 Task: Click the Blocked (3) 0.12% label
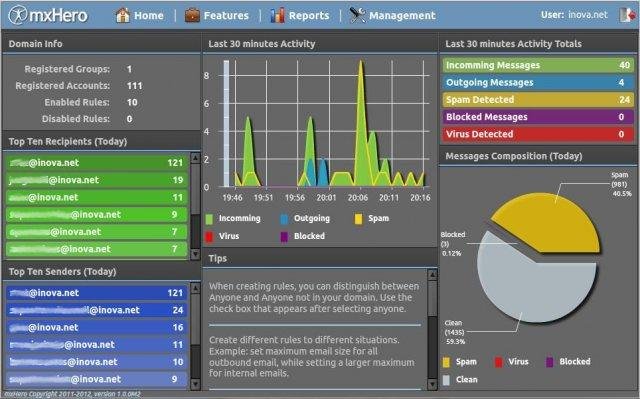point(452,244)
